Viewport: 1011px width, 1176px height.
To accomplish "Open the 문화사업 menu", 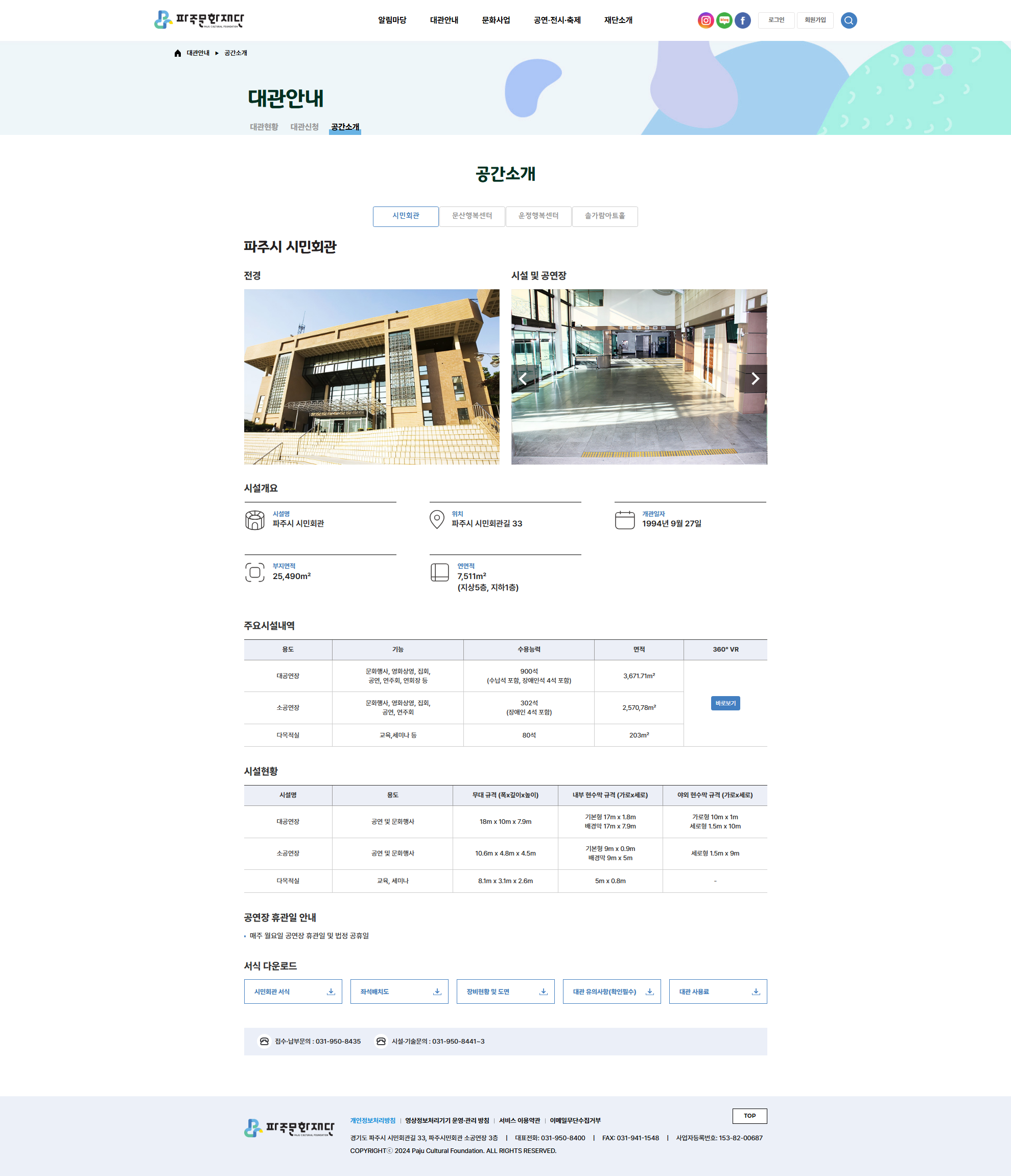I will point(496,20).
